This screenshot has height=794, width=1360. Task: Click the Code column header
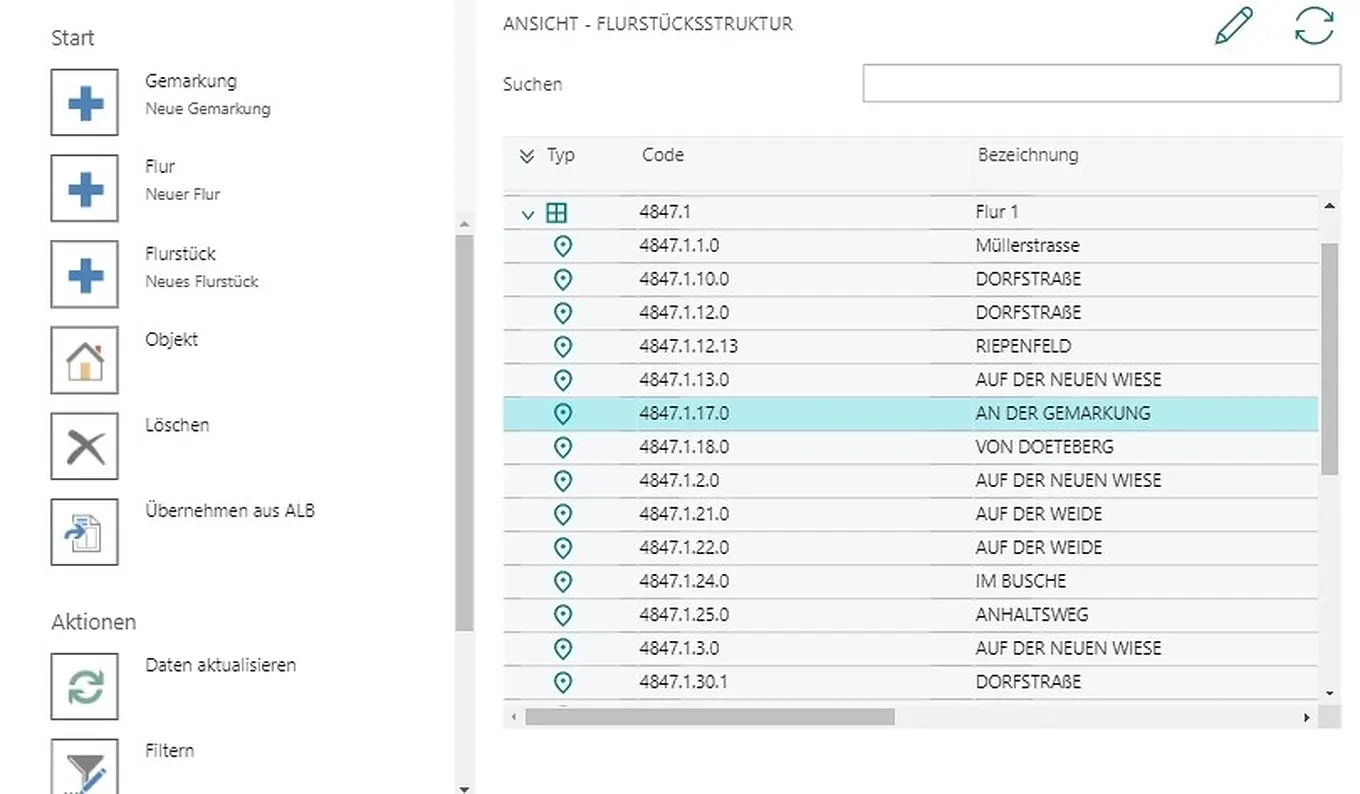[663, 155]
